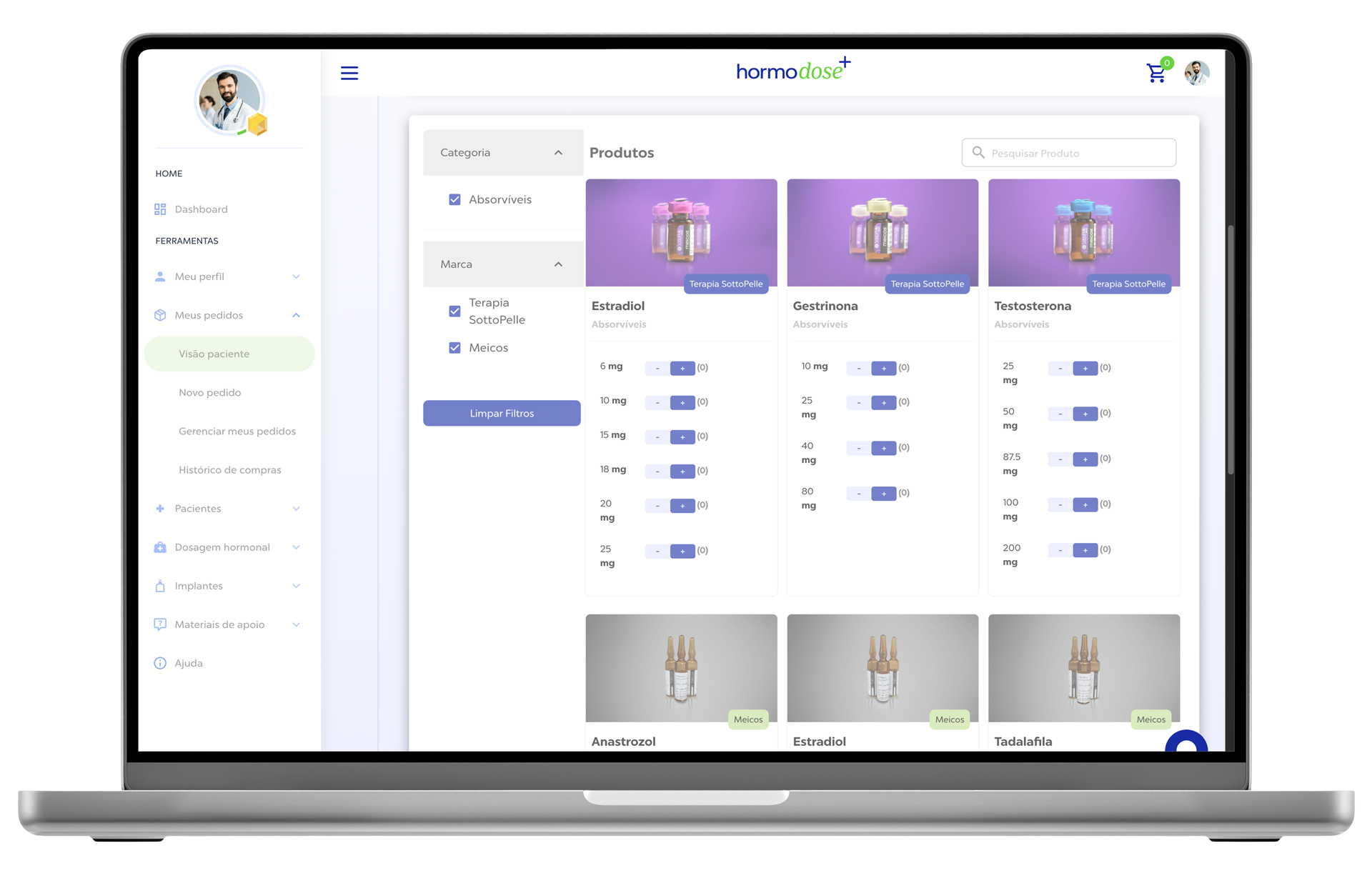
Task: Increase Estradiol 20 mg quantity
Action: point(682,505)
